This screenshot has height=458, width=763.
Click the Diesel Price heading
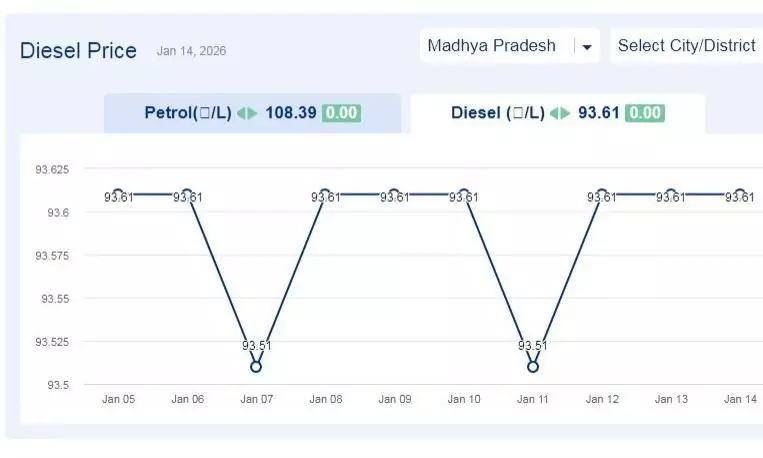tap(78, 51)
